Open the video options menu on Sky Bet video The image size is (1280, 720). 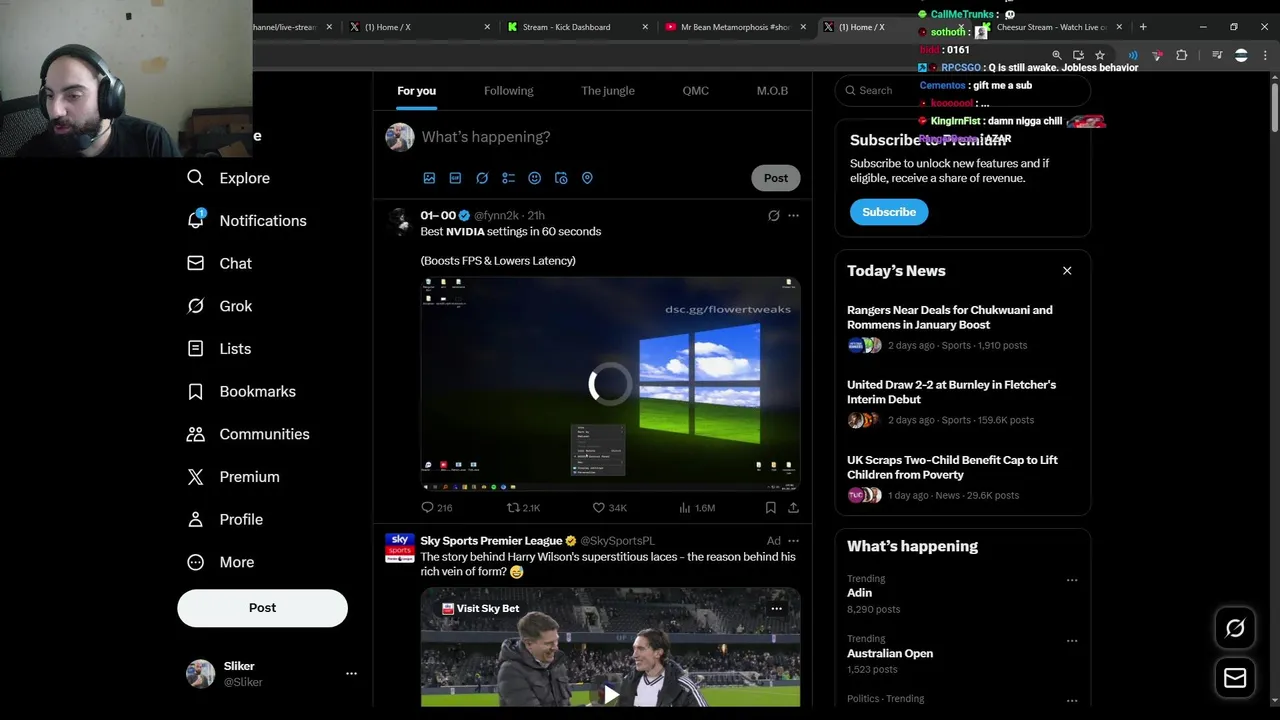pos(776,608)
